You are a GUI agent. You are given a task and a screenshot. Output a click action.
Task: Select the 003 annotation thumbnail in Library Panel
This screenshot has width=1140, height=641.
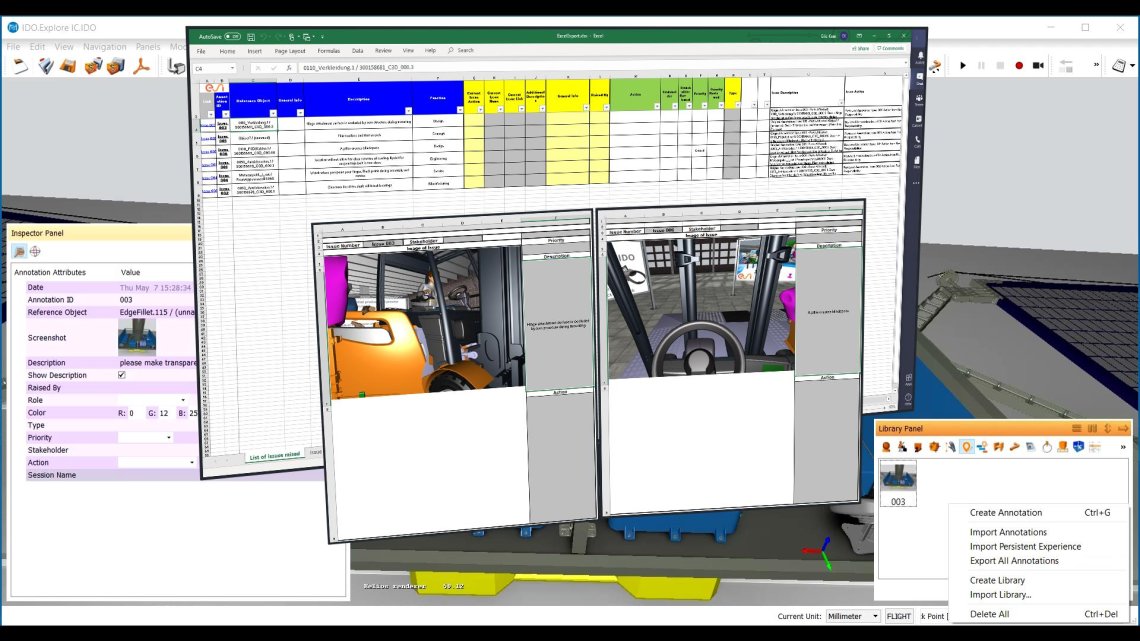point(898,484)
